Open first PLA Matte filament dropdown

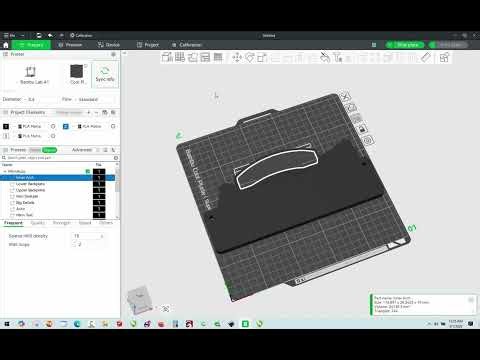32,126
